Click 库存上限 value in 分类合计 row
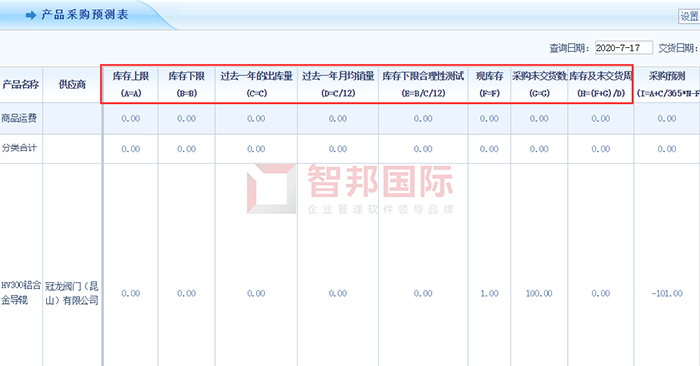The width and height of the screenshot is (700, 366). pyautogui.click(x=130, y=149)
